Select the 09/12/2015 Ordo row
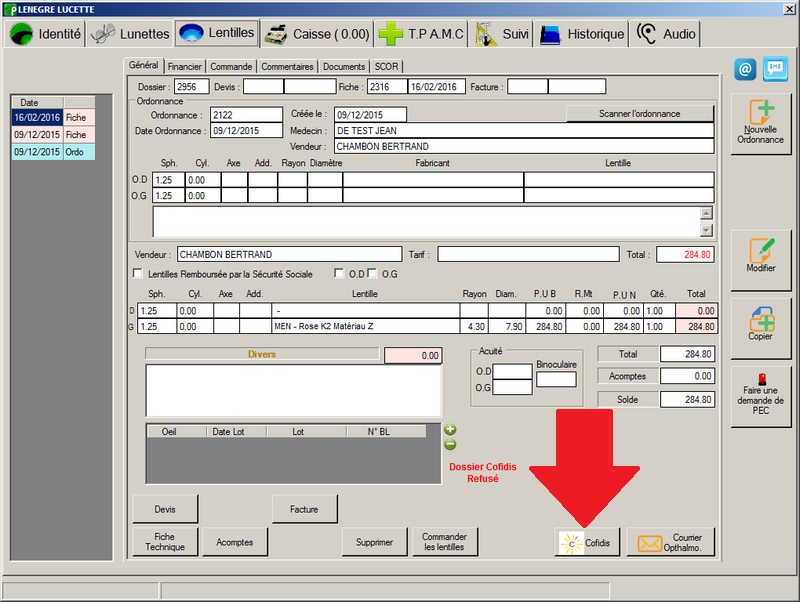800x602 pixels. 53,152
